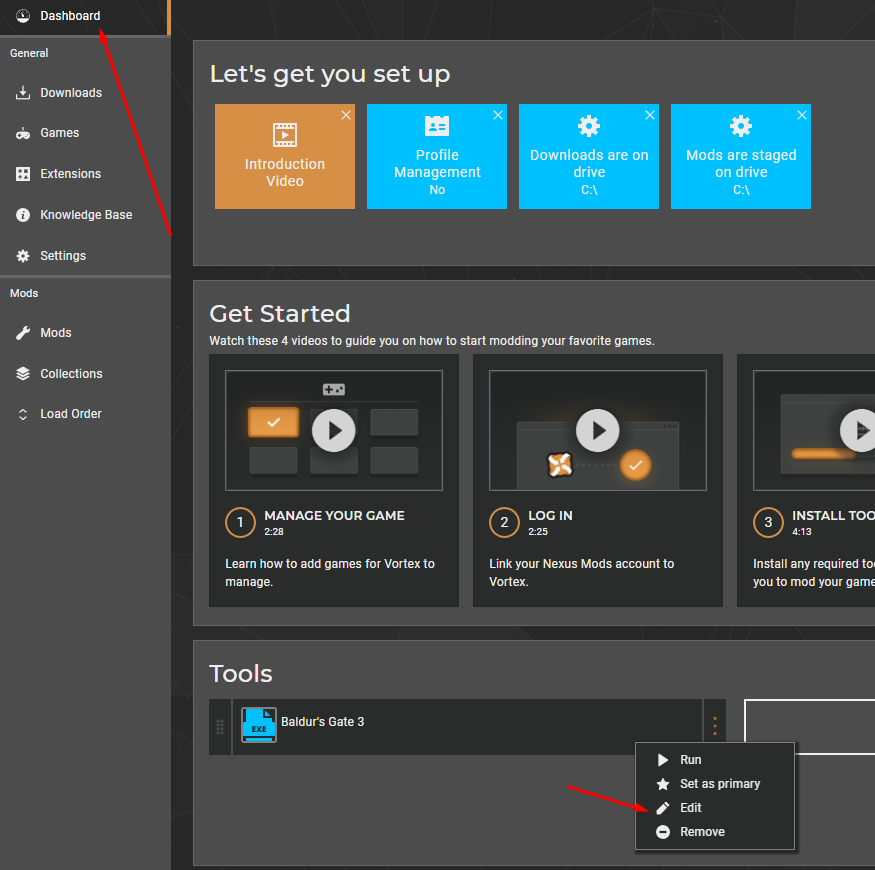Select Edit from the context menu
This screenshot has width=875, height=870.
tap(714, 808)
